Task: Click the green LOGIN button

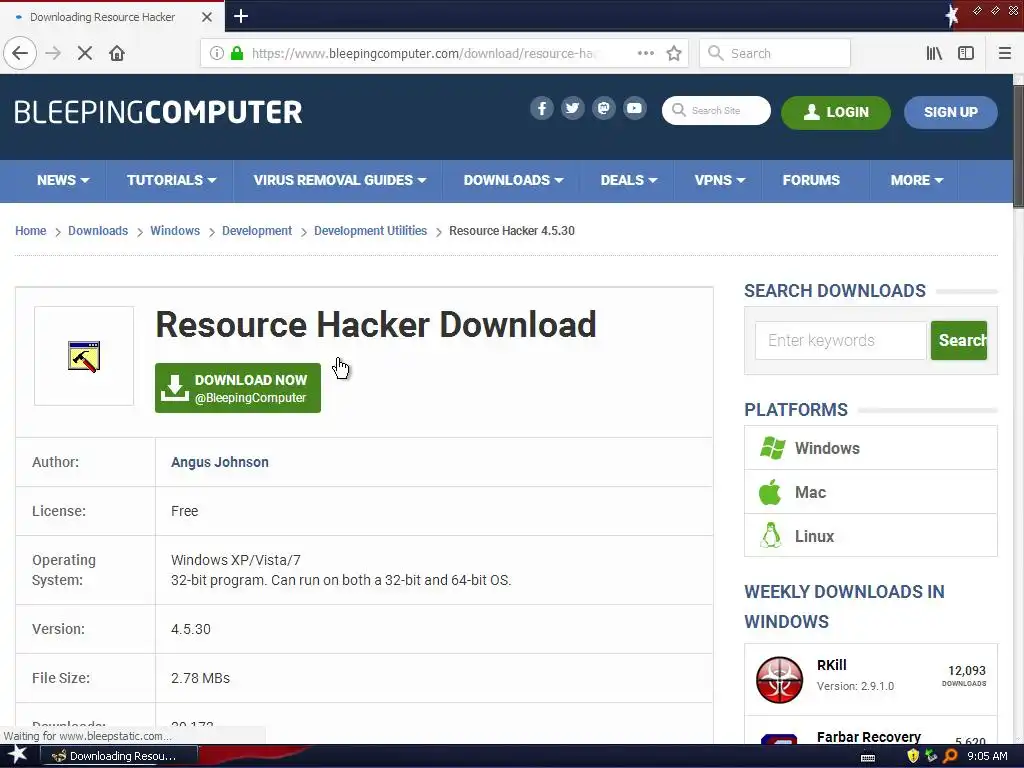Action: click(836, 112)
